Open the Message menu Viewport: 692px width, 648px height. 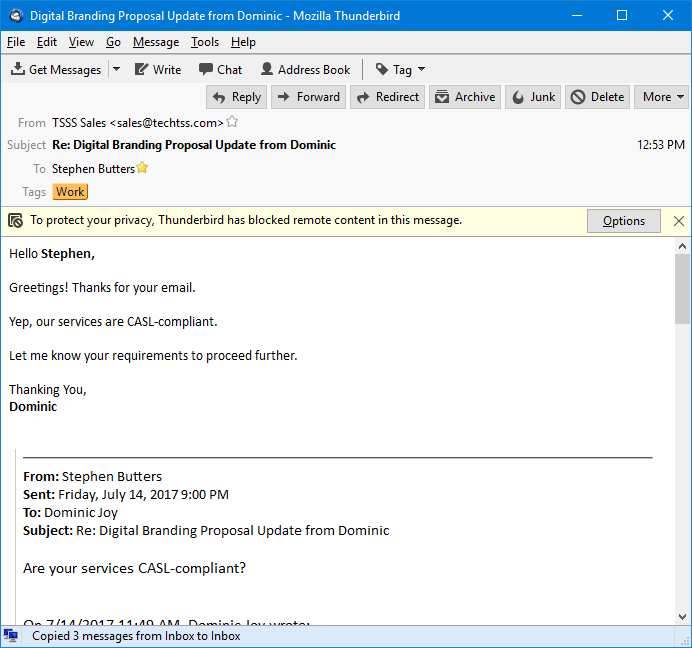point(156,42)
